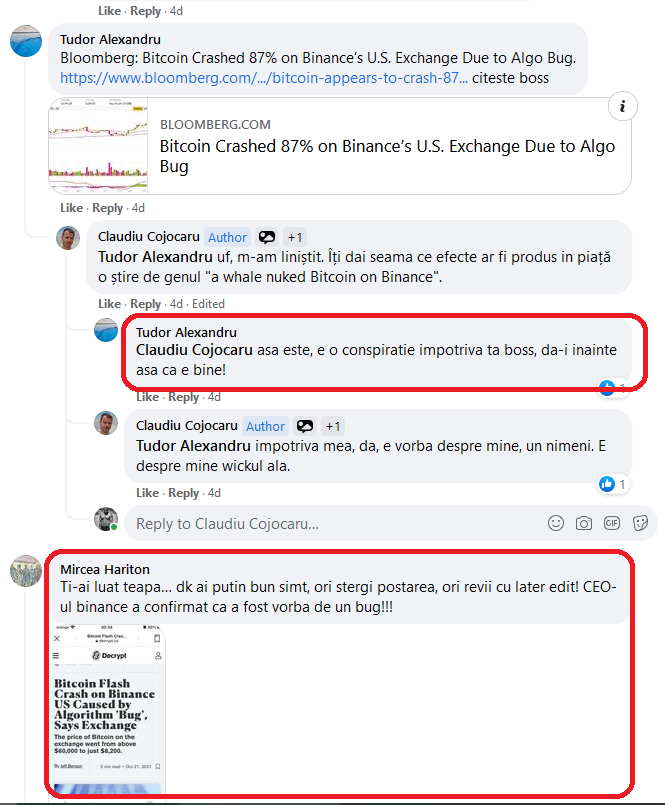665x805 pixels.
Task: Like Tudor Alexandru's Bloomberg comment
Action: pos(71,208)
